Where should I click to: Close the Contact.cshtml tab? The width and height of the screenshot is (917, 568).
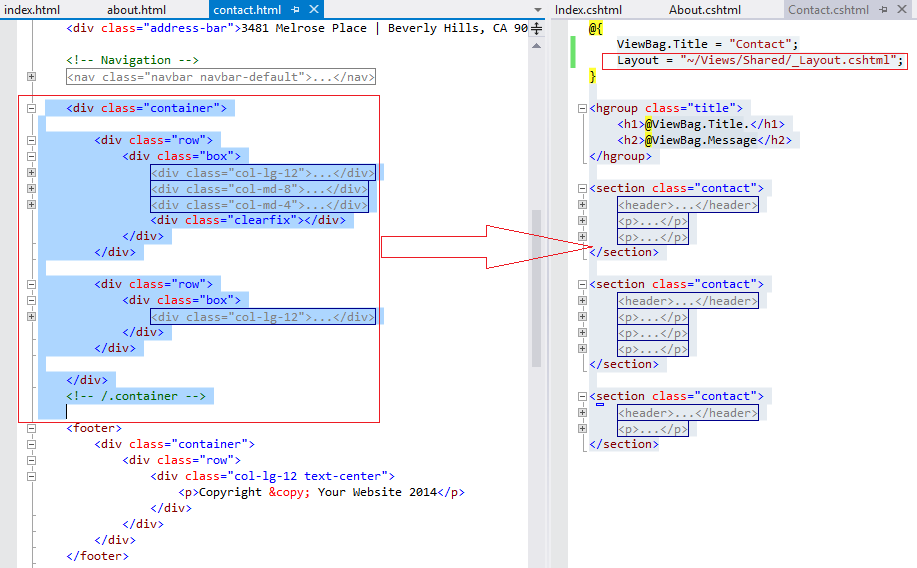coord(902,9)
